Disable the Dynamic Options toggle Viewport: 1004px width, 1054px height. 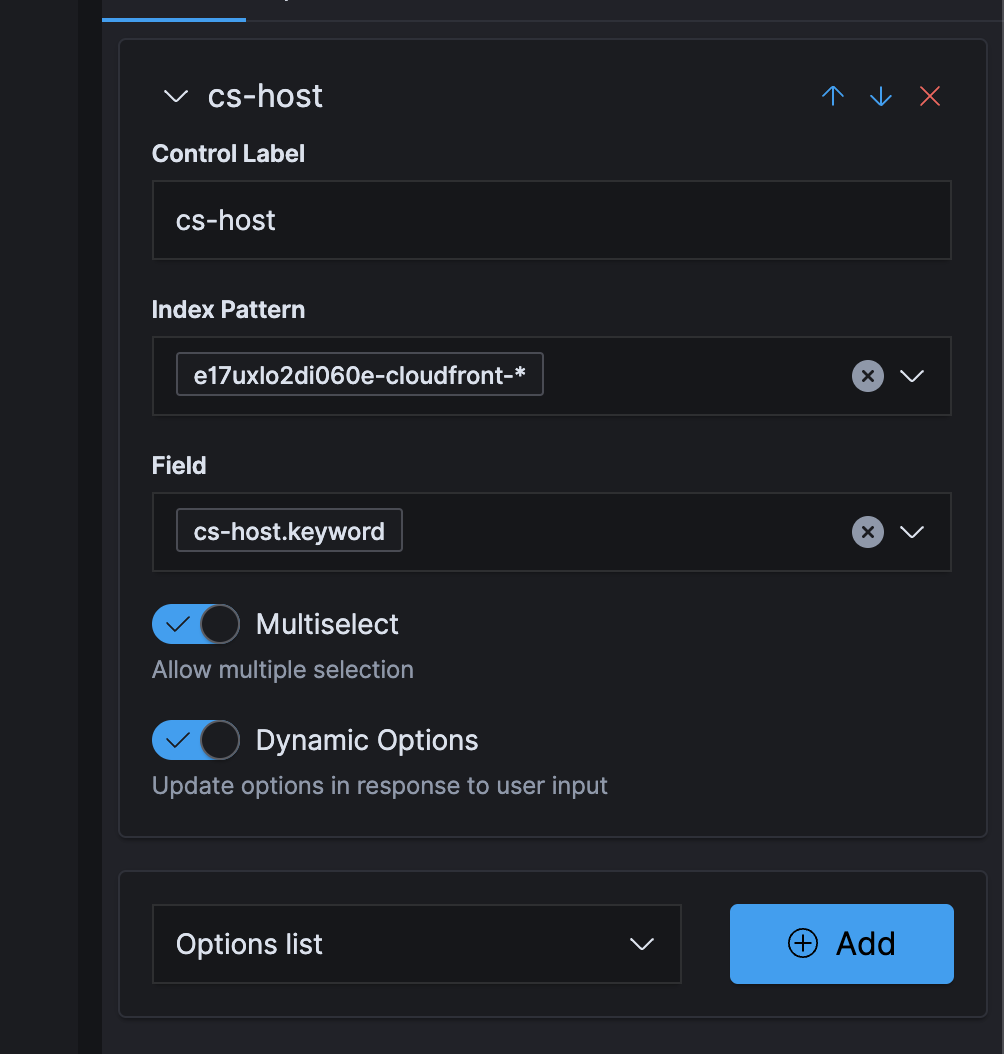195,740
